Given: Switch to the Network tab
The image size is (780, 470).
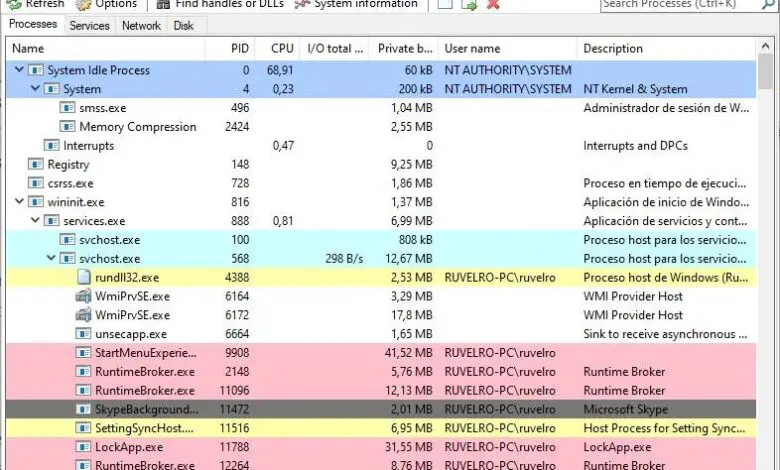Looking at the screenshot, I should (141, 25).
